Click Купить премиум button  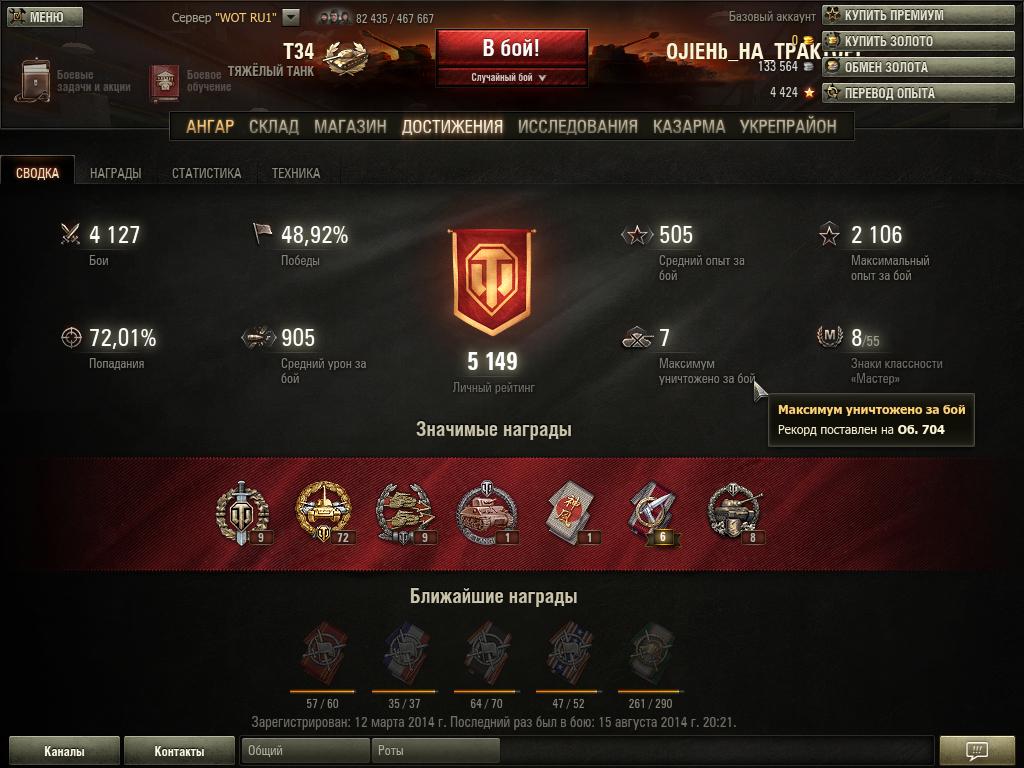[x=918, y=14]
